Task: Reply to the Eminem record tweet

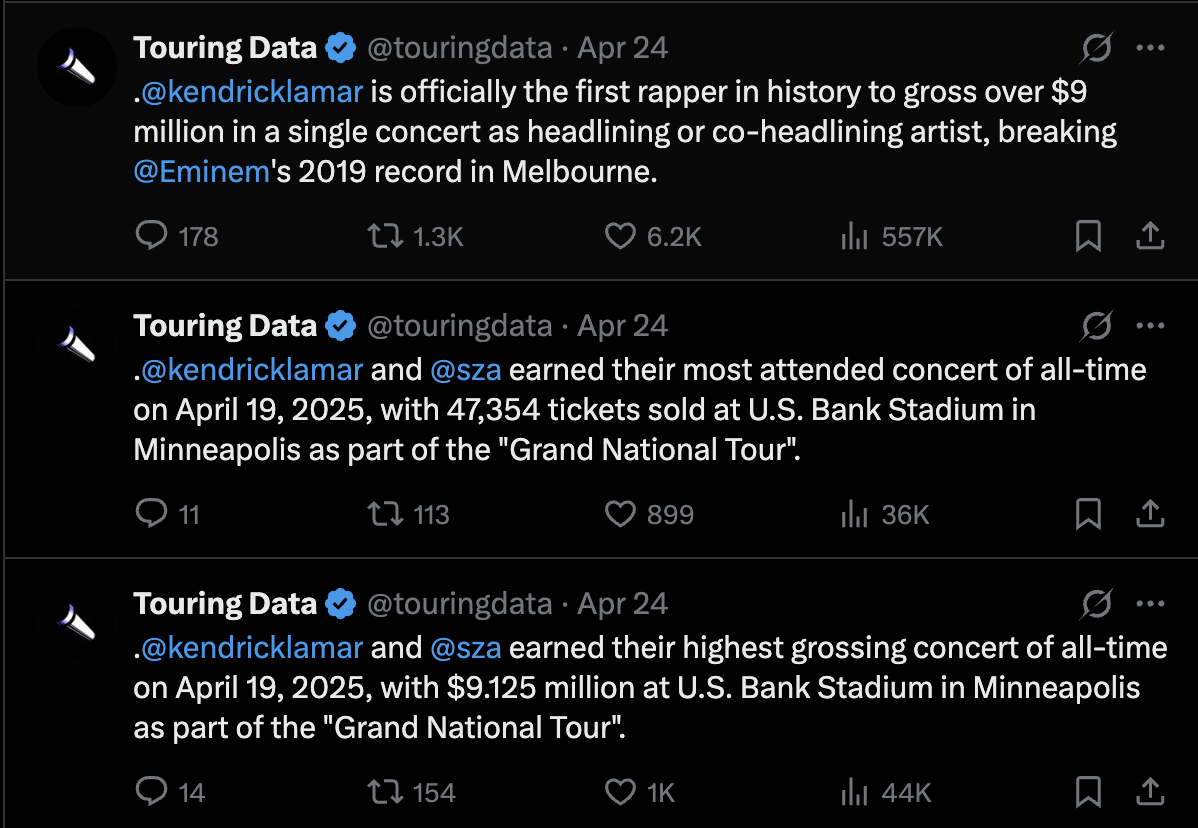Action: coord(151,236)
